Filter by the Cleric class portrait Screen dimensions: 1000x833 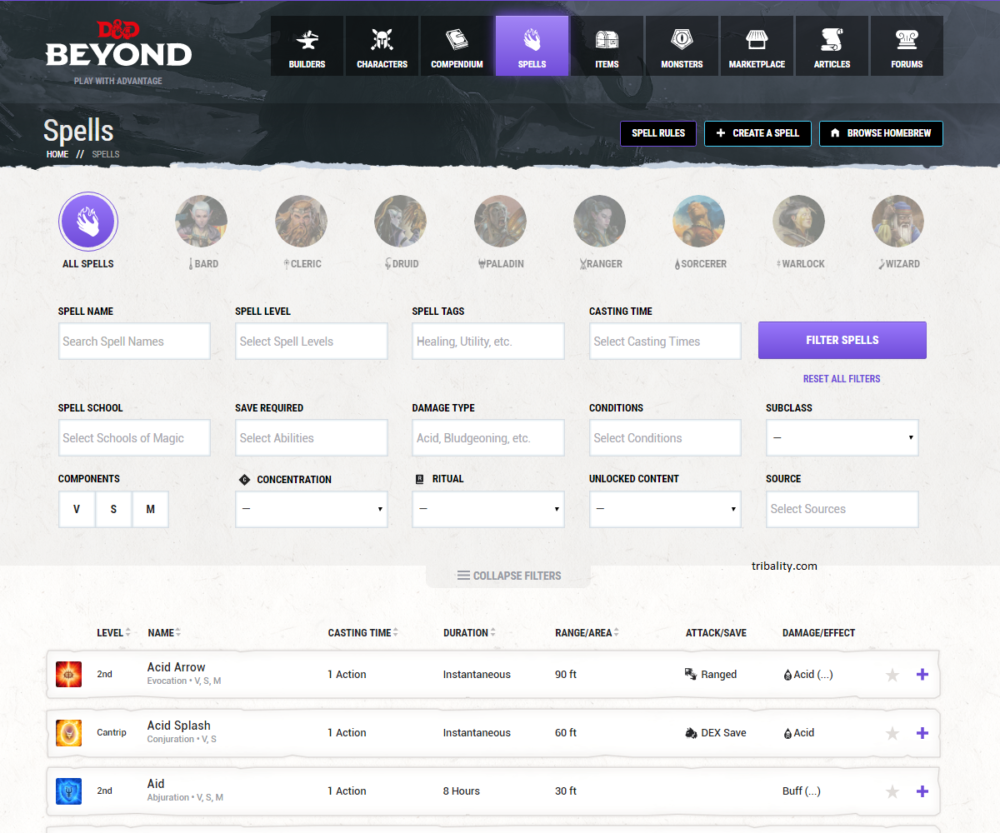click(x=301, y=221)
